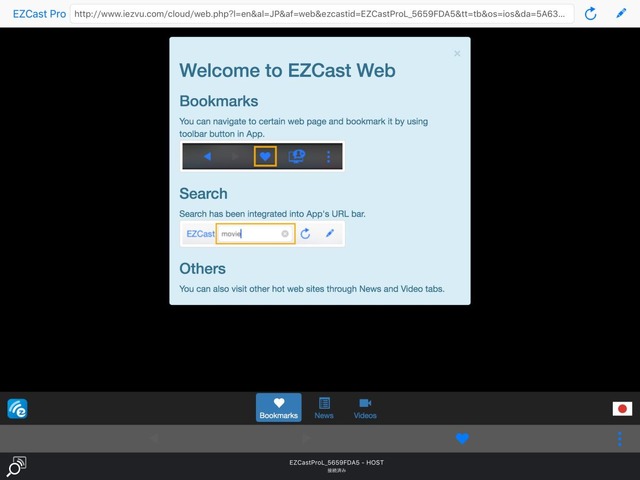Select the Japan flag region button
640x480 pixels.
(x=622, y=408)
